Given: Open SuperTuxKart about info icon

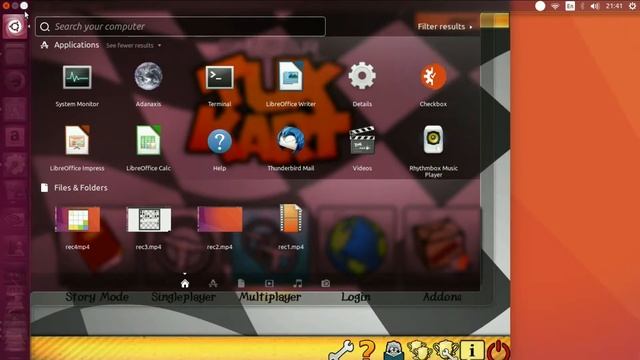Looking at the screenshot, I should [472, 350].
